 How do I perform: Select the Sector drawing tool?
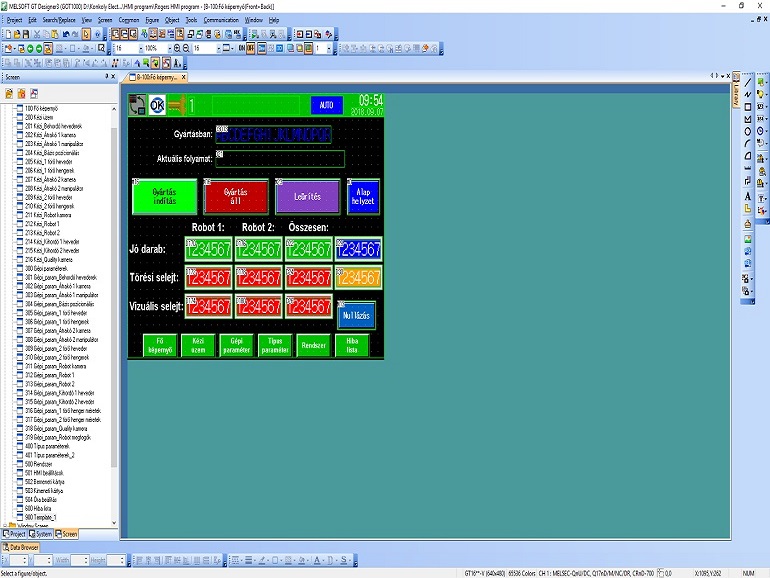tap(747, 156)
